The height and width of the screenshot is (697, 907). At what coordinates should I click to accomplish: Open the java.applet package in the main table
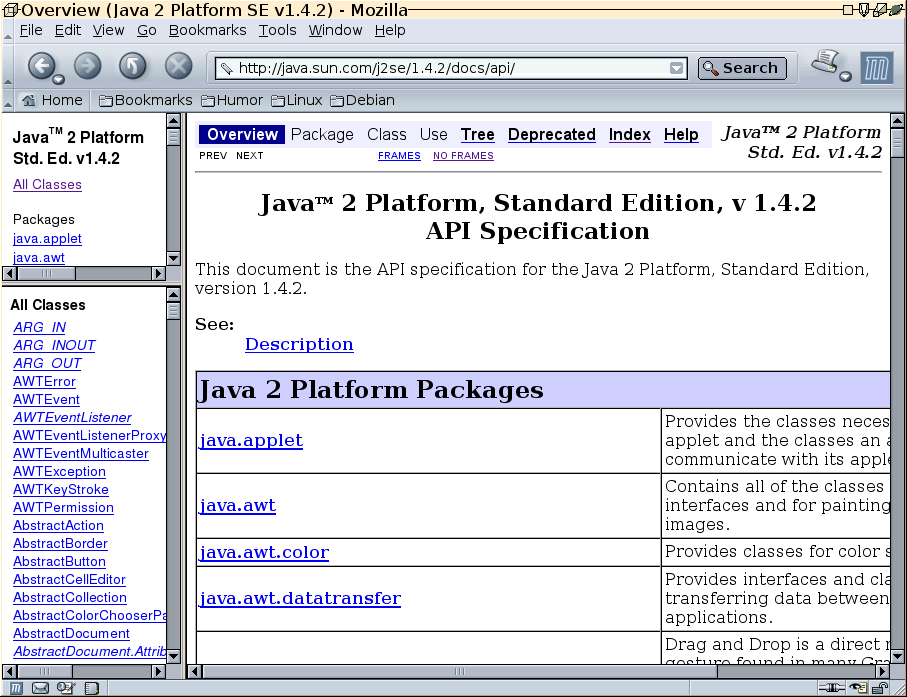coord(250,440)
